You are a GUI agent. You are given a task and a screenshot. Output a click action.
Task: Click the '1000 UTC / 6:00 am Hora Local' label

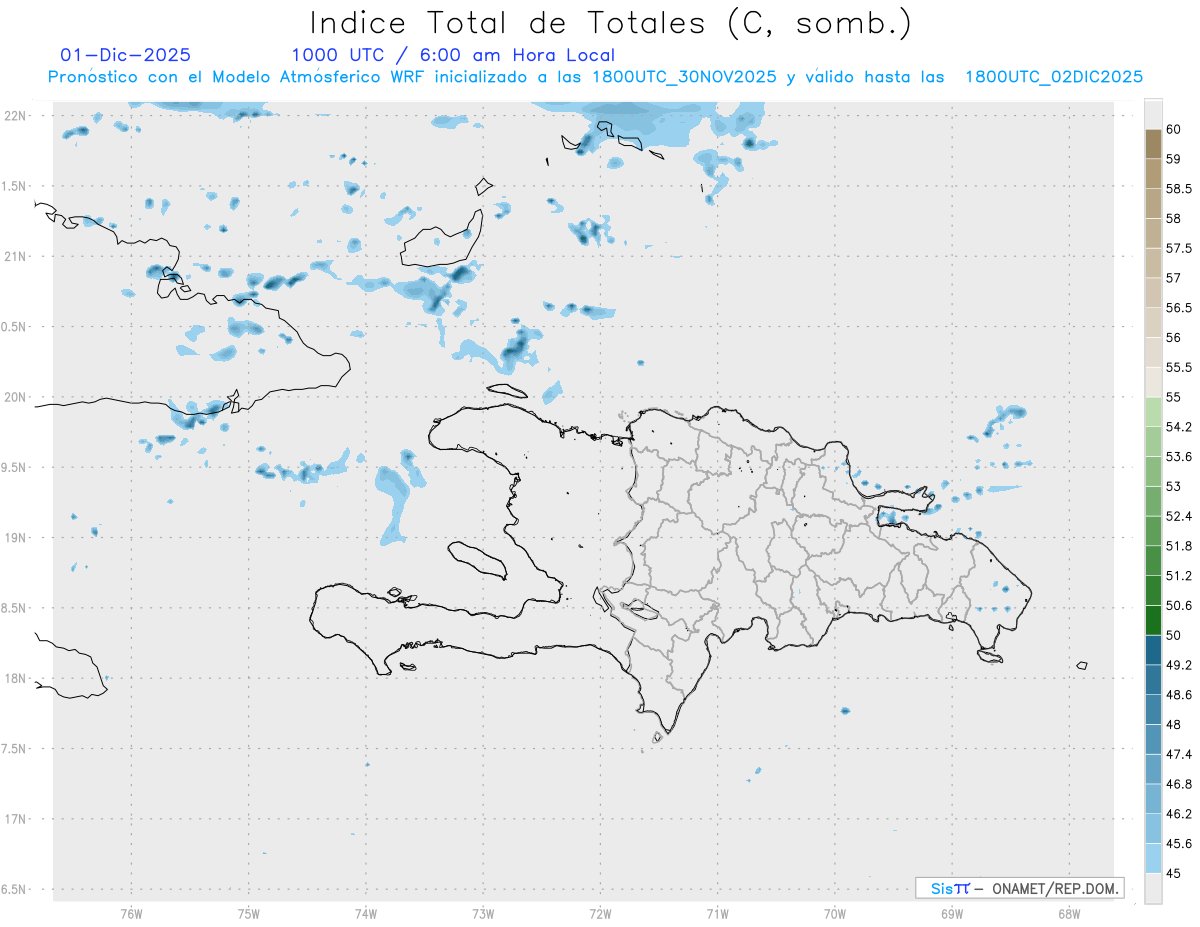coord(453,55)
